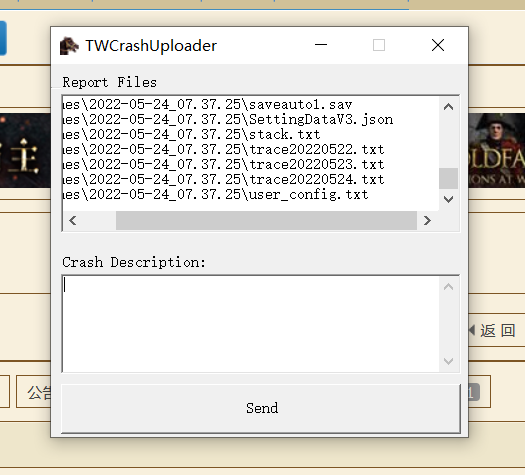The height and width of the screenshot is (475, 525).
Task: Click the report files horizontal scrollbar thumb
Action: 266,221
